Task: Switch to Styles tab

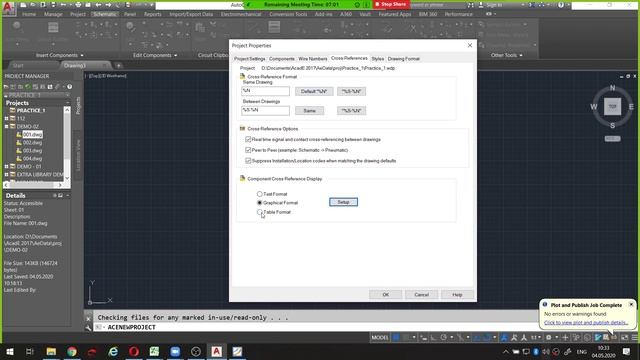Action: [378, 59]
